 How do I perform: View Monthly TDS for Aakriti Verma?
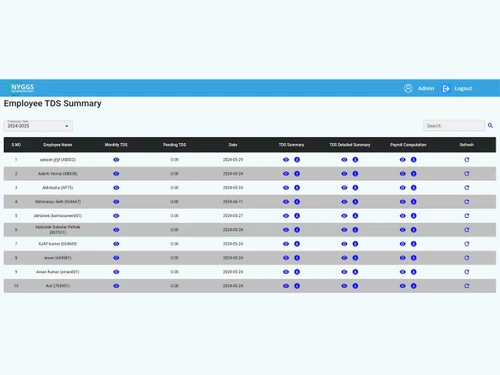[116, 174]
